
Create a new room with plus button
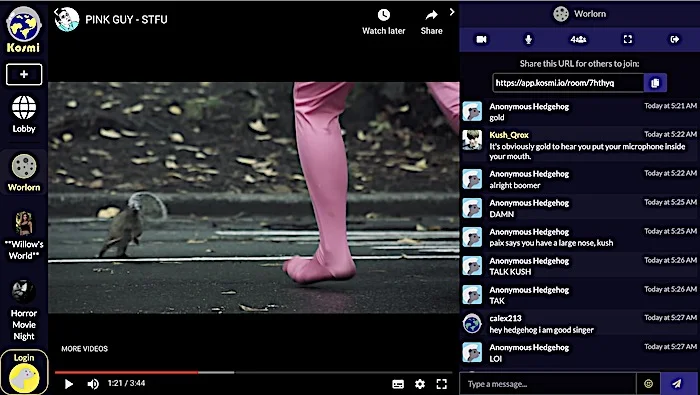24,74
